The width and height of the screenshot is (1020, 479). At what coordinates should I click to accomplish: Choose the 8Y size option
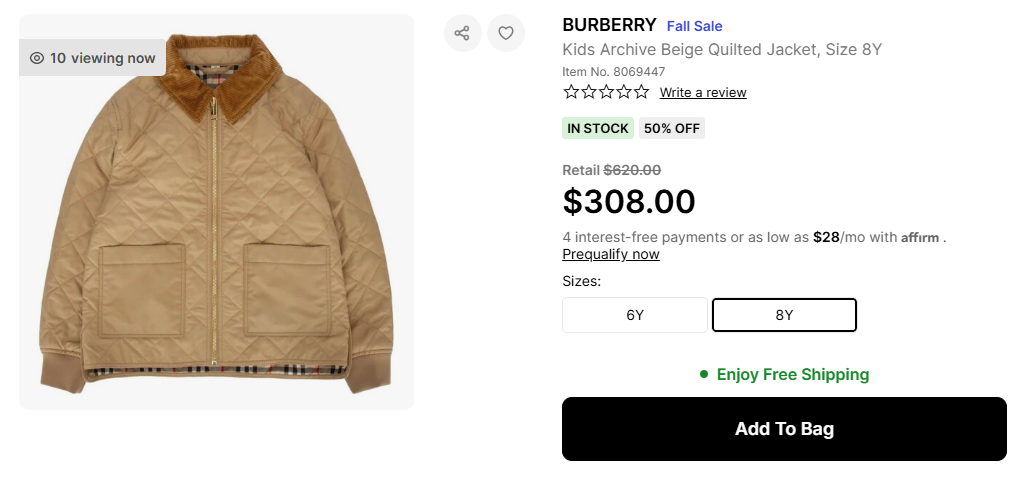tap(784, 315)
